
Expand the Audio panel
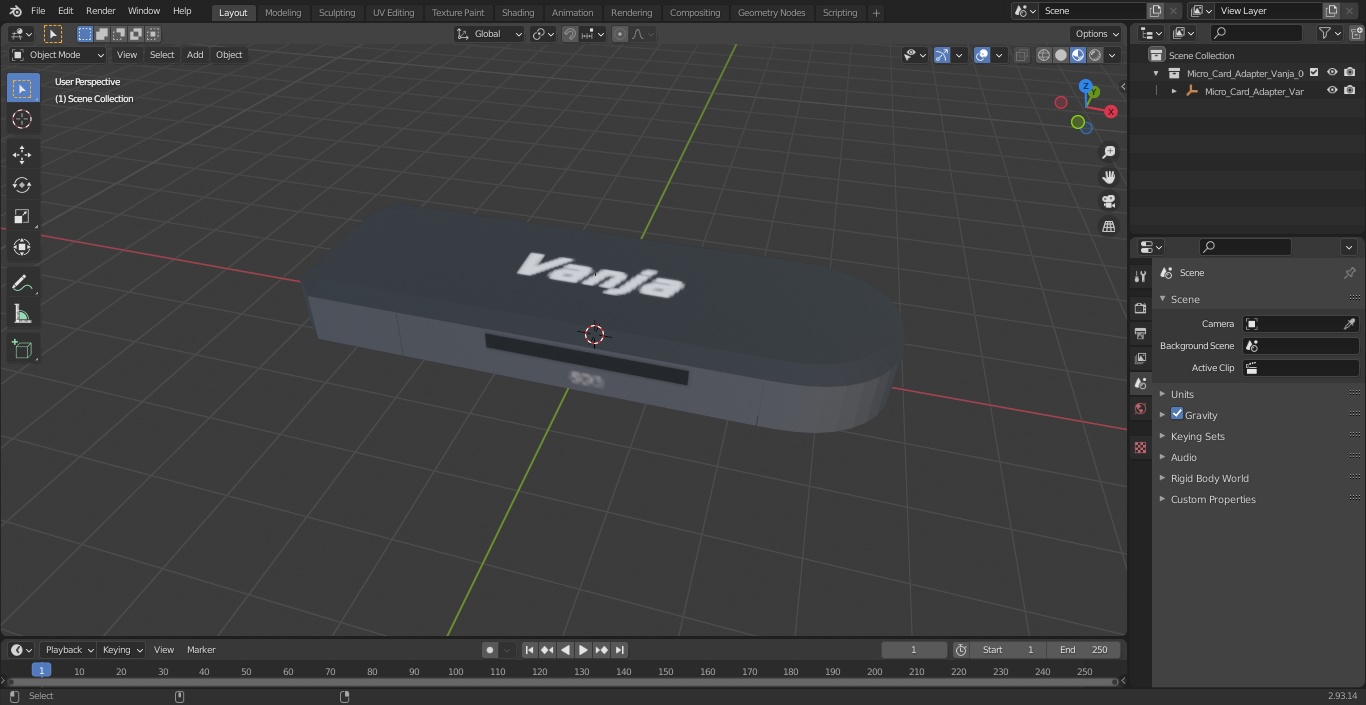(x=1184, y=457)
